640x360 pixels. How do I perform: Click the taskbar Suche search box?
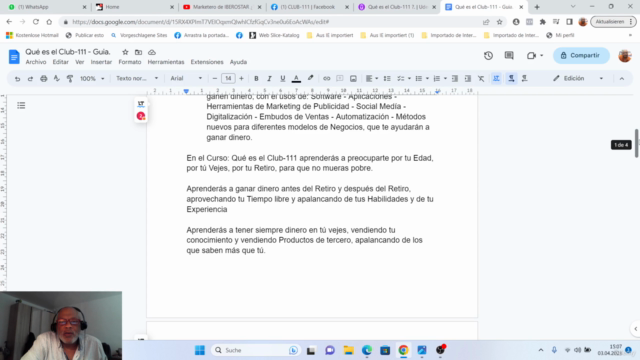click(256, 350)
